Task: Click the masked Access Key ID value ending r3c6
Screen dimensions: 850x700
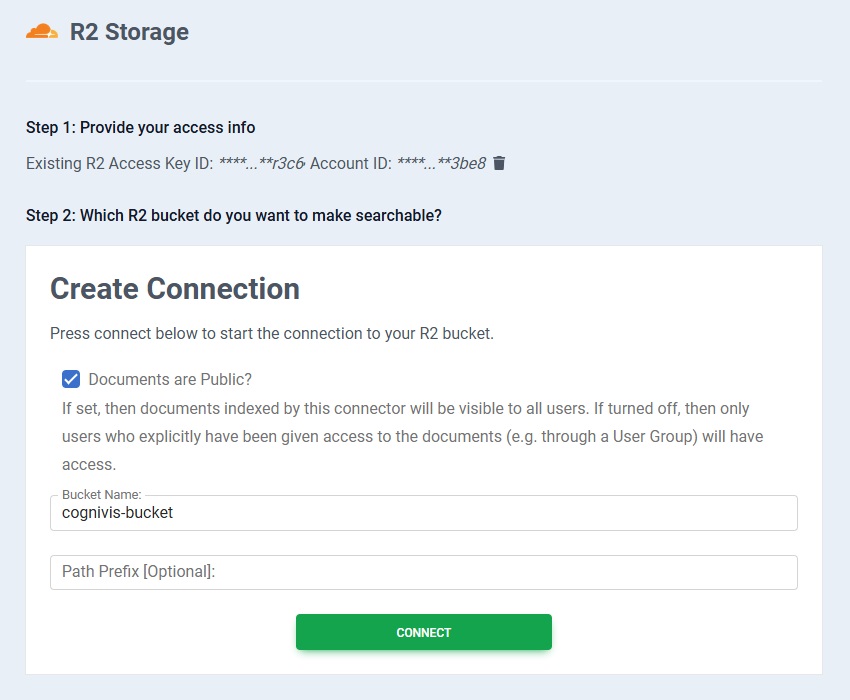Action: [x=261, y=163]
